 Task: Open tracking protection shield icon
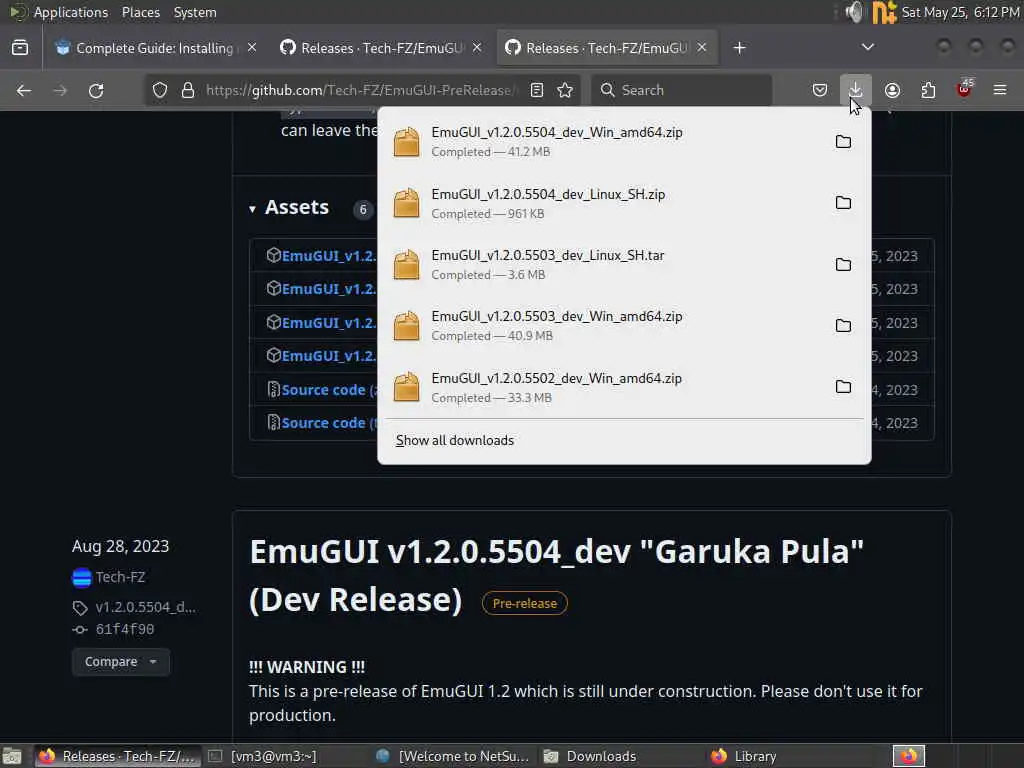coord(160,90)
